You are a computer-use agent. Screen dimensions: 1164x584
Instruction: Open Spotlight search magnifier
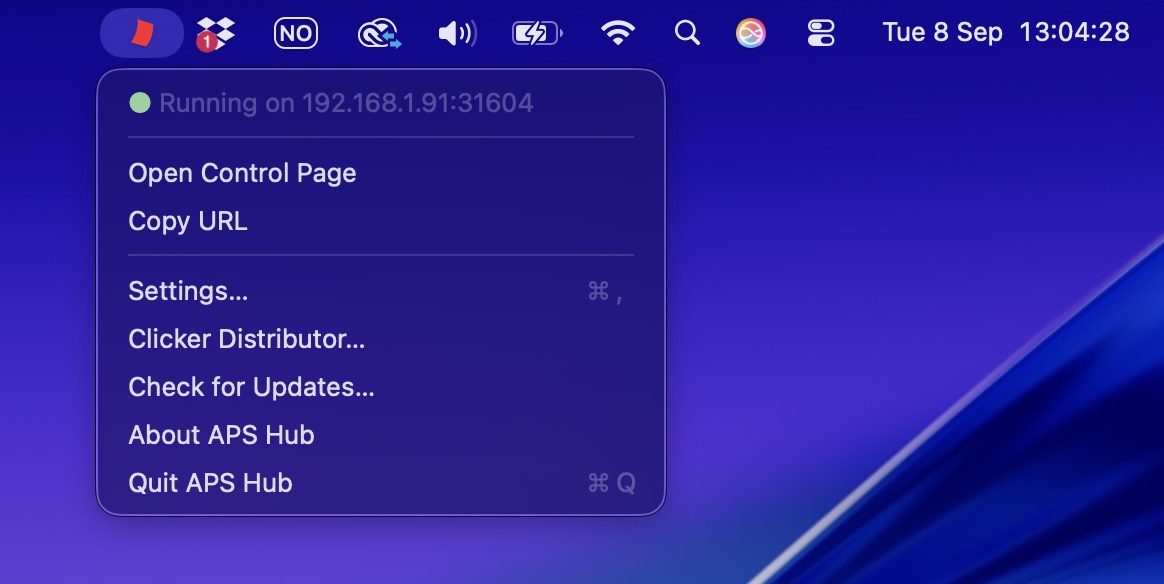[687, 33]
